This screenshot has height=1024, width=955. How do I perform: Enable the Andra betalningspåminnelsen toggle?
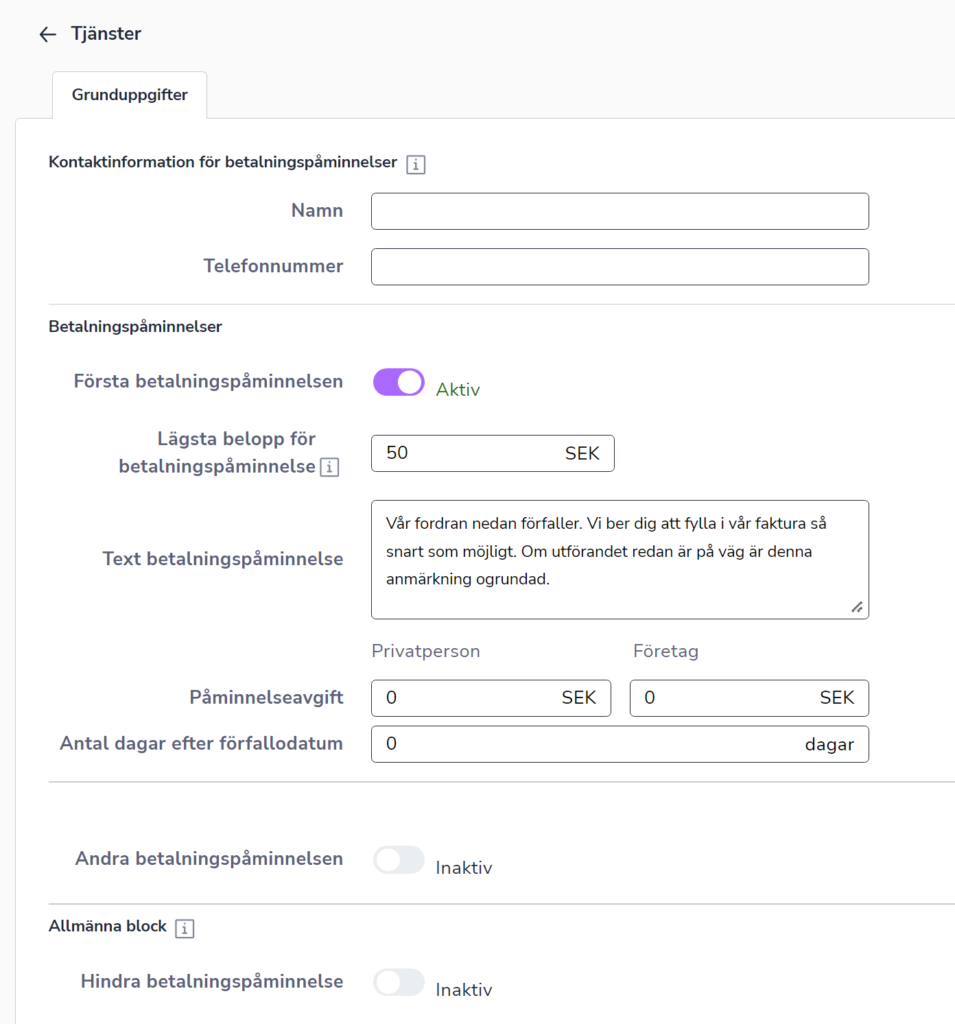click(398, 859)
